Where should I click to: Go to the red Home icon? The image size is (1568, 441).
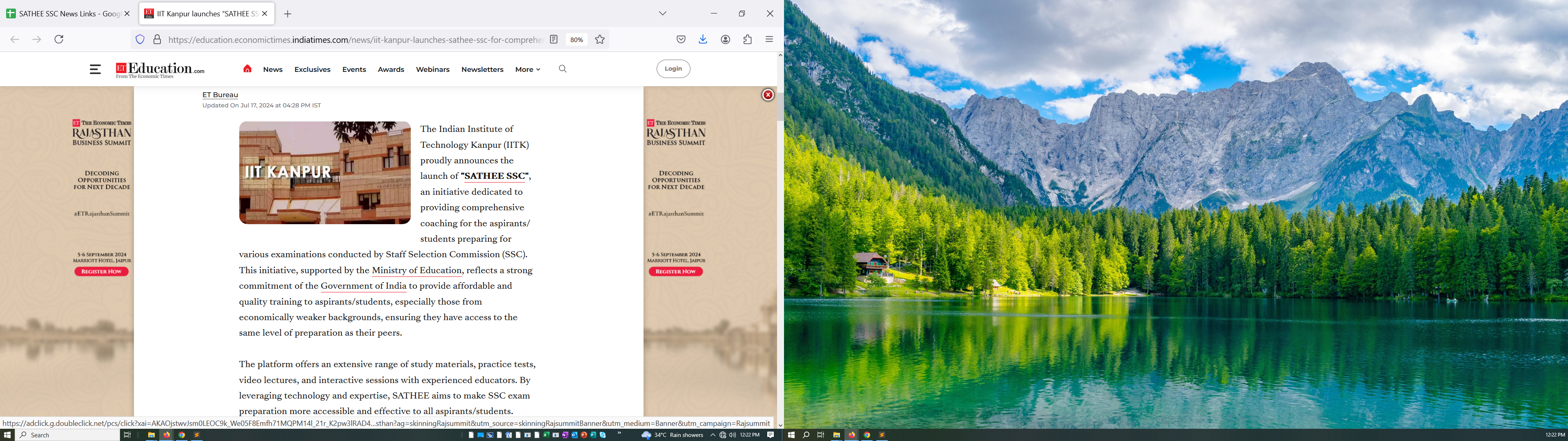(x=247, y=69)
